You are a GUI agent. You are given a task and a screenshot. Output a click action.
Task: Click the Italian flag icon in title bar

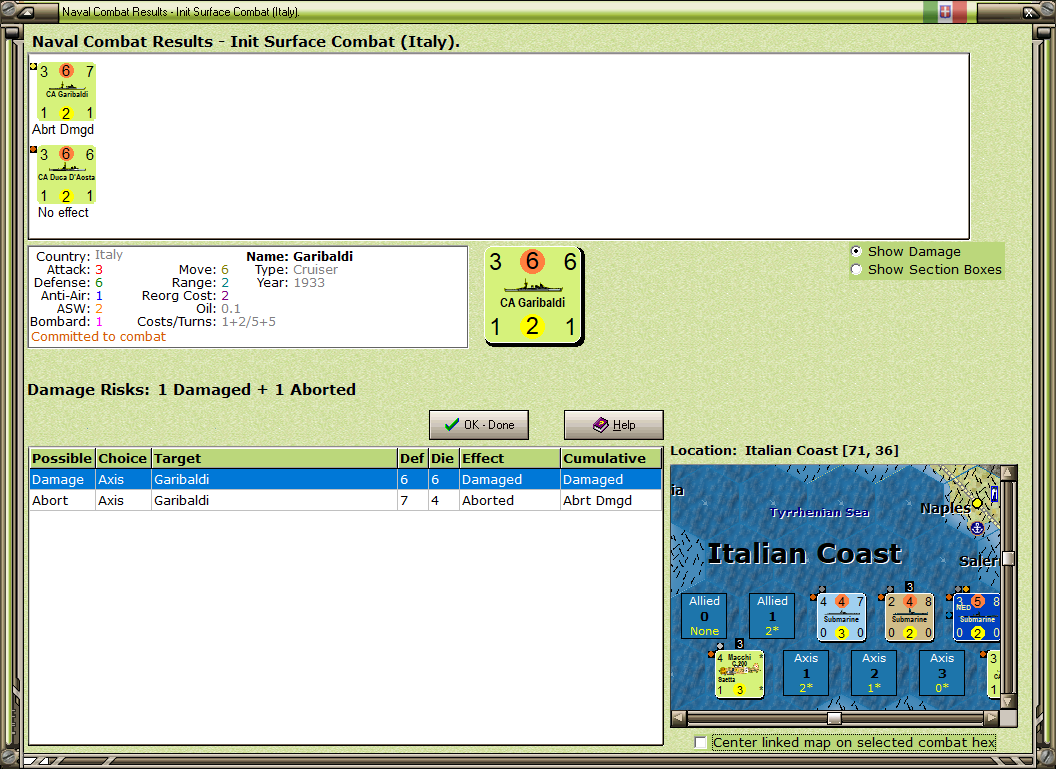click(x=944, y=11)
